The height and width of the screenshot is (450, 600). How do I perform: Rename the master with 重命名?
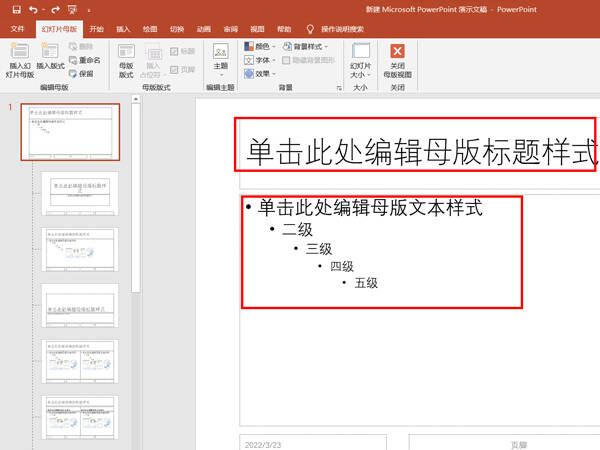85,60
